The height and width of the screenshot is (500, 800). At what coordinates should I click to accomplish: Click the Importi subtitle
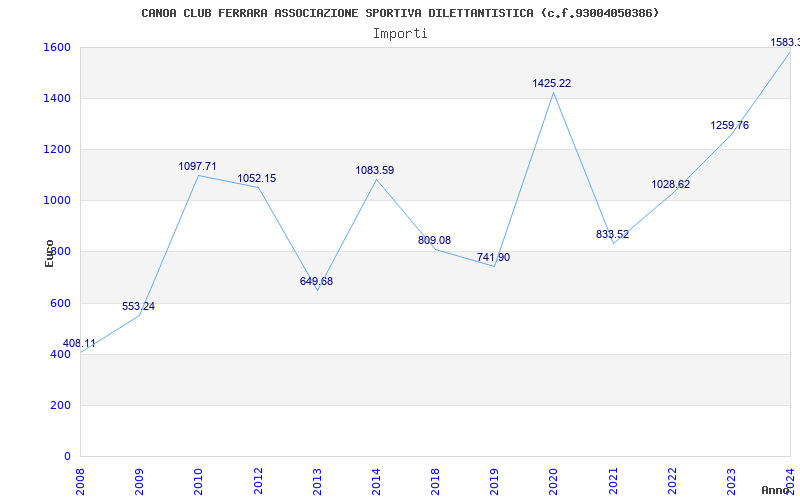(x=400, y=34)
